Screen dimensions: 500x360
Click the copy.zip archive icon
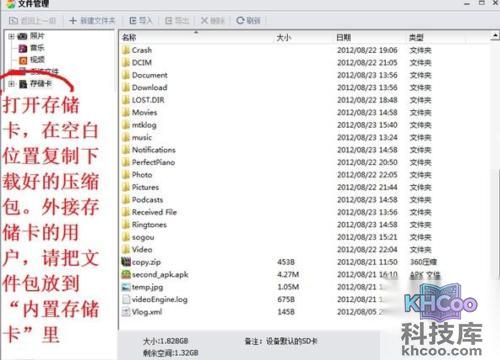[x=126, y=262]
